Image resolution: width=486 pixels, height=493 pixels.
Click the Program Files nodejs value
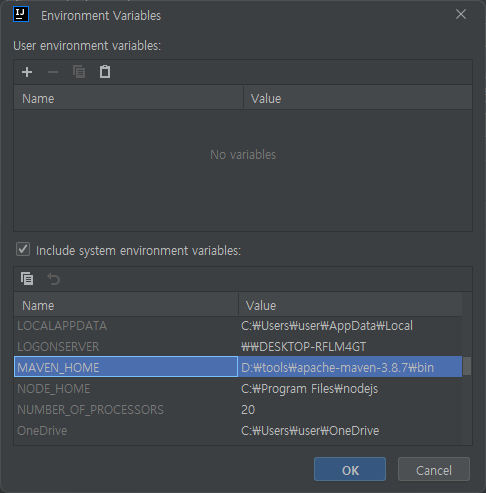click(309, 389)
